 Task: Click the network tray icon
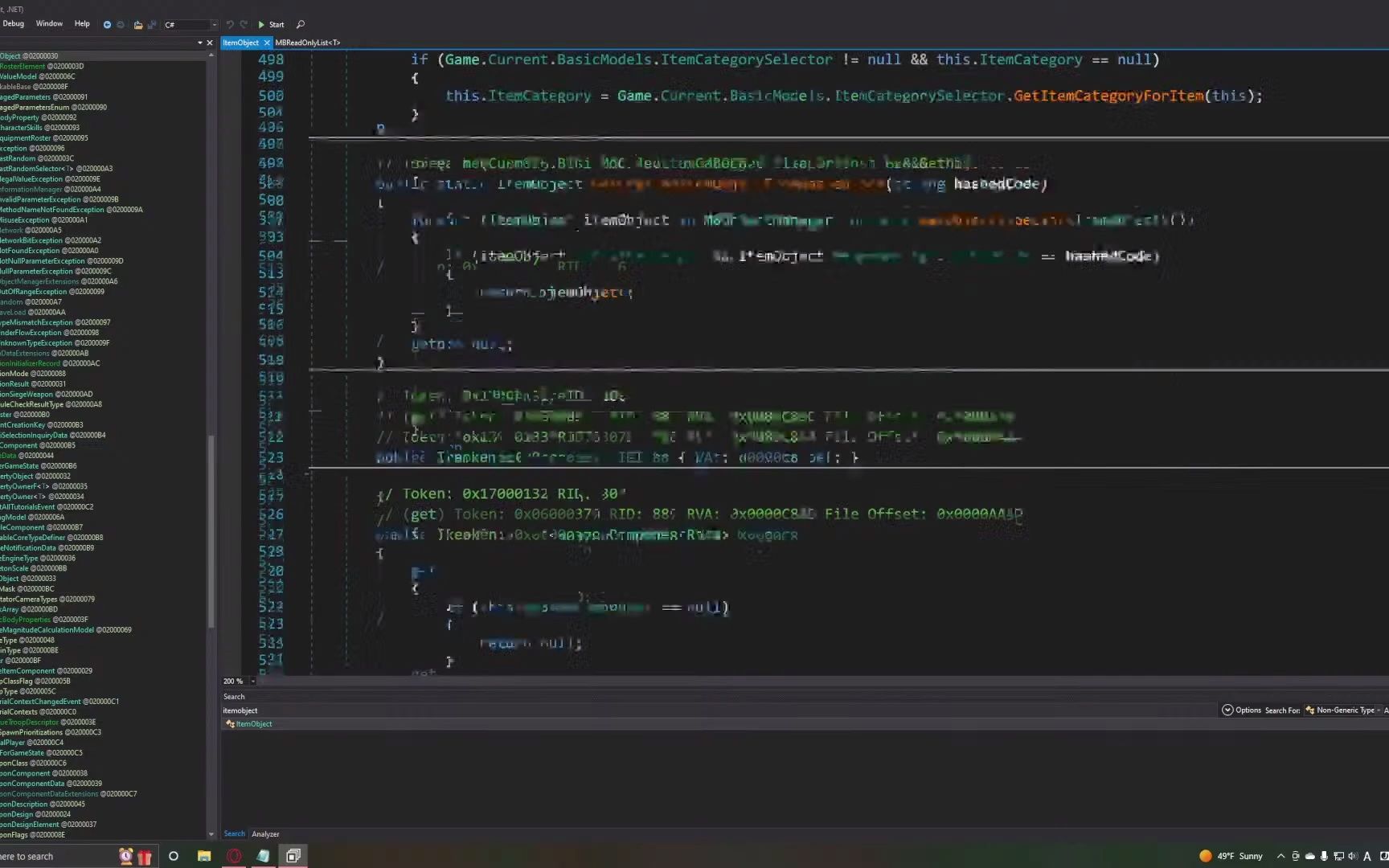(x=1338, y=856)
